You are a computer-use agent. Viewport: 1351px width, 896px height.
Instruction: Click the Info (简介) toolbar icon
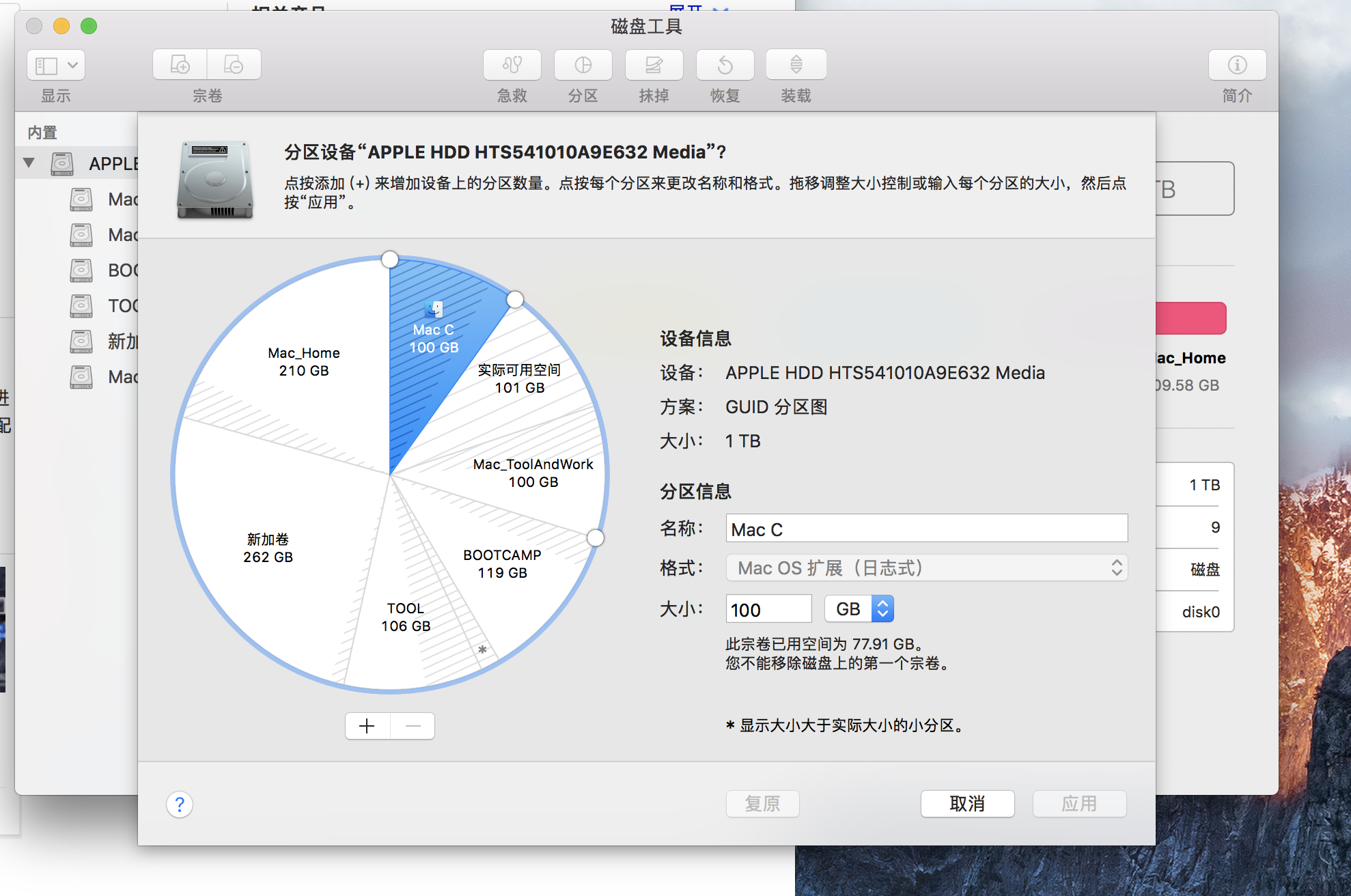point(1237,66)
